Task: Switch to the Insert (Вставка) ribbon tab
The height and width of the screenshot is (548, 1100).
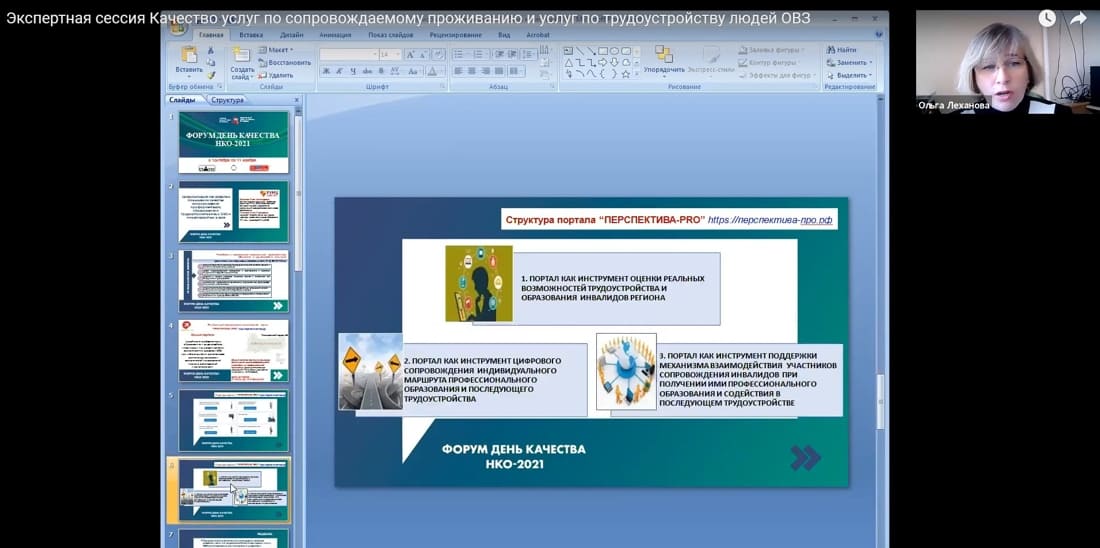Action: (x=251, y=34)
